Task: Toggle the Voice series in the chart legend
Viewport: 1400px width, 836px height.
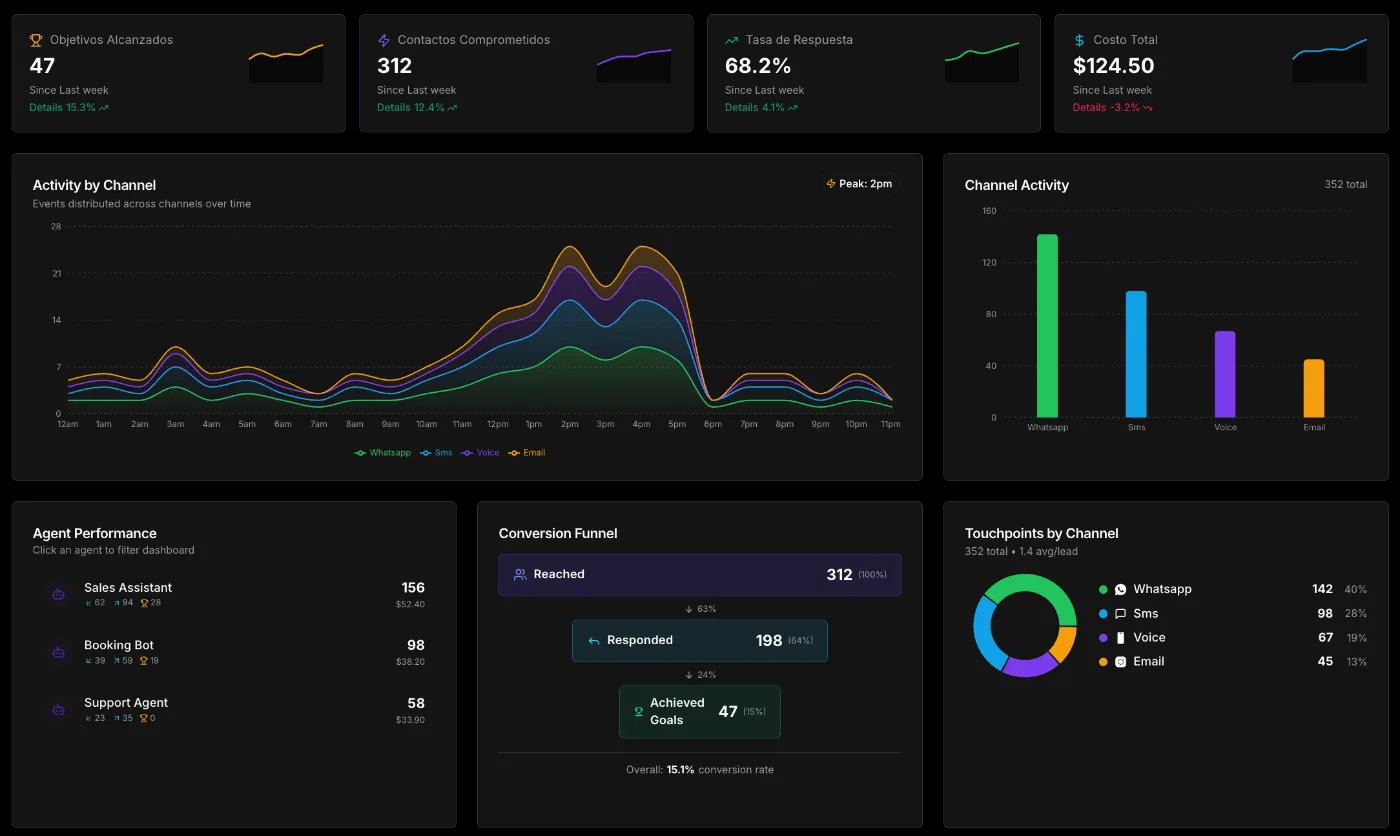Action: 480,453
